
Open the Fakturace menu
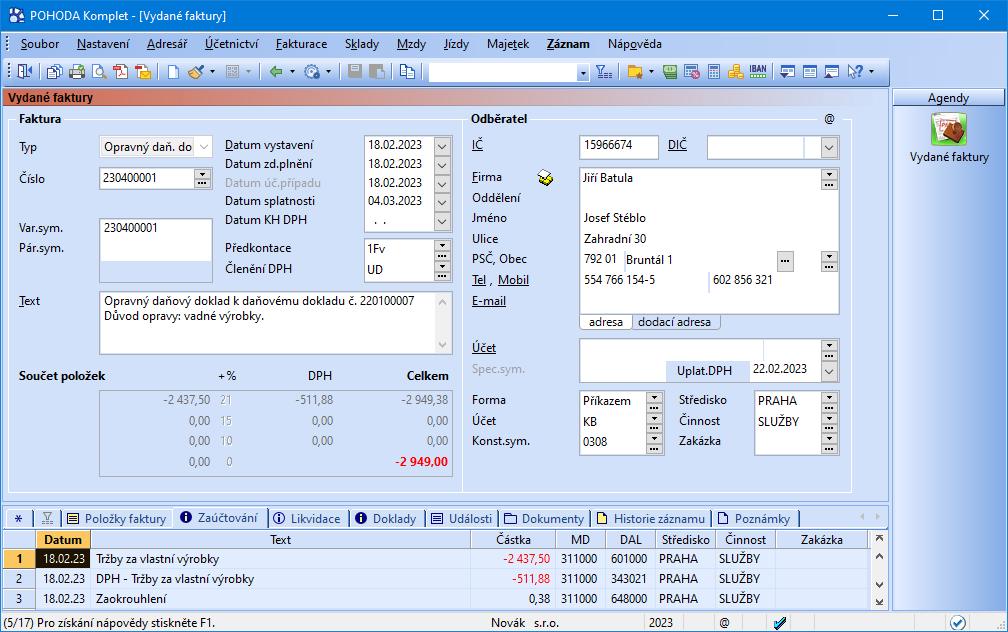point(302,44)
